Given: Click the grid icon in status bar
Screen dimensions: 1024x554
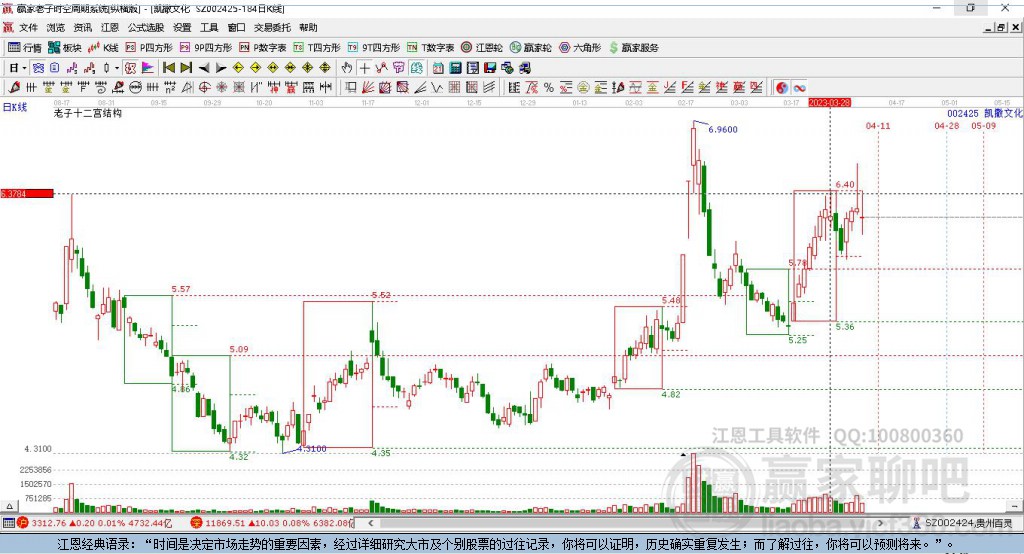Looking at the screenshot, I should click(8, 523).
